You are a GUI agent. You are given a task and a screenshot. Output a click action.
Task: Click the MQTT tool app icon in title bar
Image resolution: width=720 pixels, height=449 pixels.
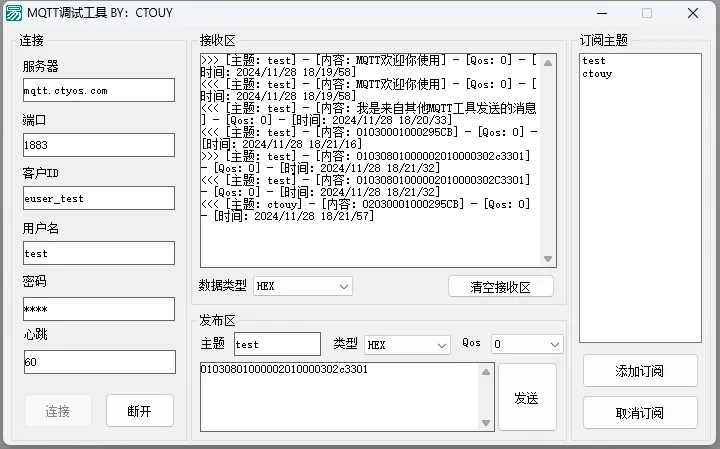pyautogui.click(x=13, y=13)
